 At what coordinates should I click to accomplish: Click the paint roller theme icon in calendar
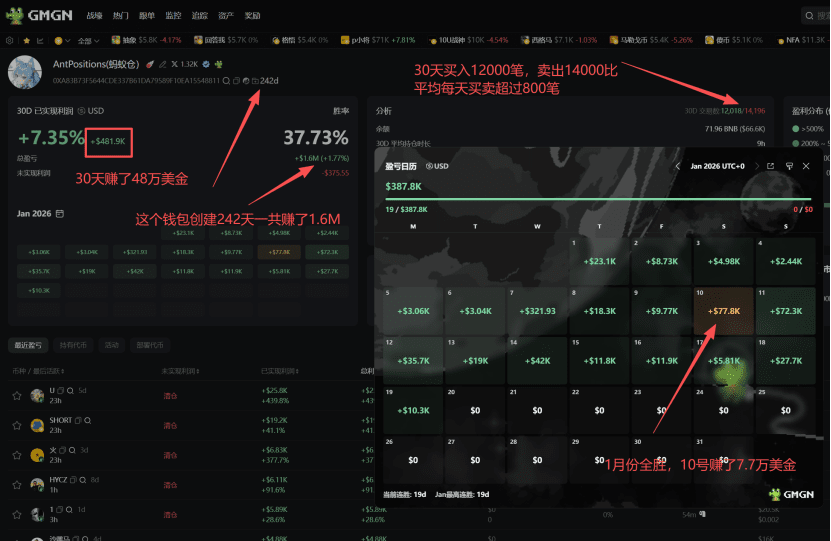tap(789, 166)
